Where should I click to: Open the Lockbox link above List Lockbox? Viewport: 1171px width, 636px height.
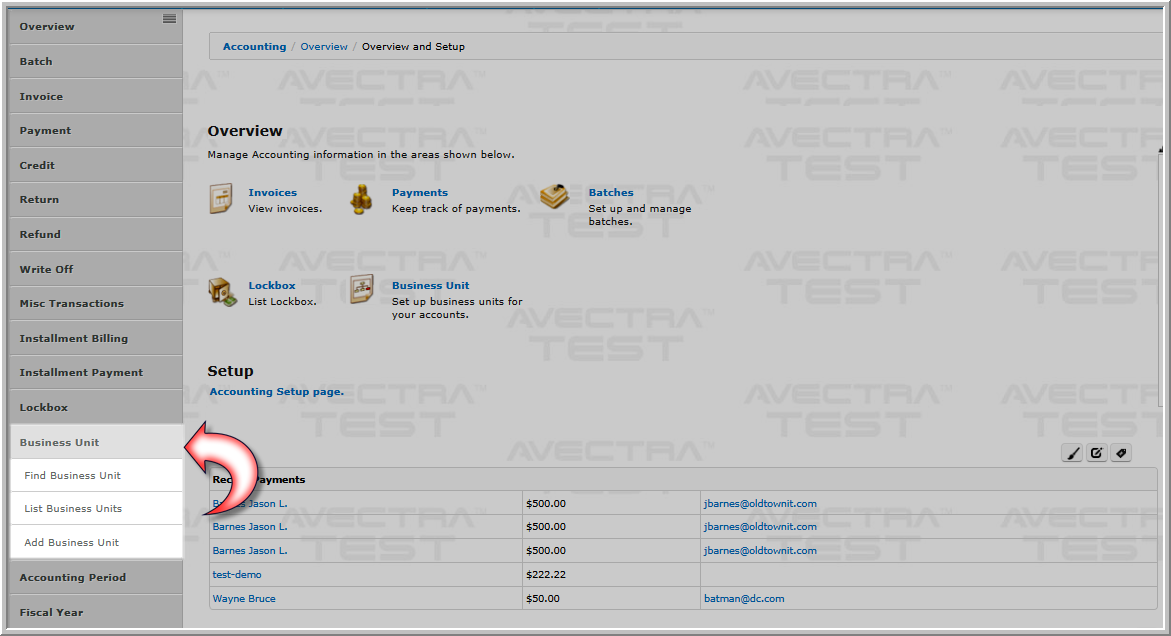tap(272, 285)
